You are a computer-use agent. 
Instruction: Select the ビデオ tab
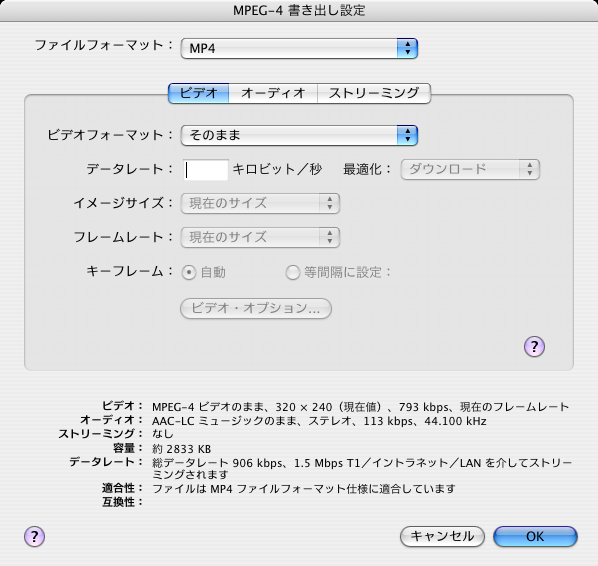(x=199, y=93)
